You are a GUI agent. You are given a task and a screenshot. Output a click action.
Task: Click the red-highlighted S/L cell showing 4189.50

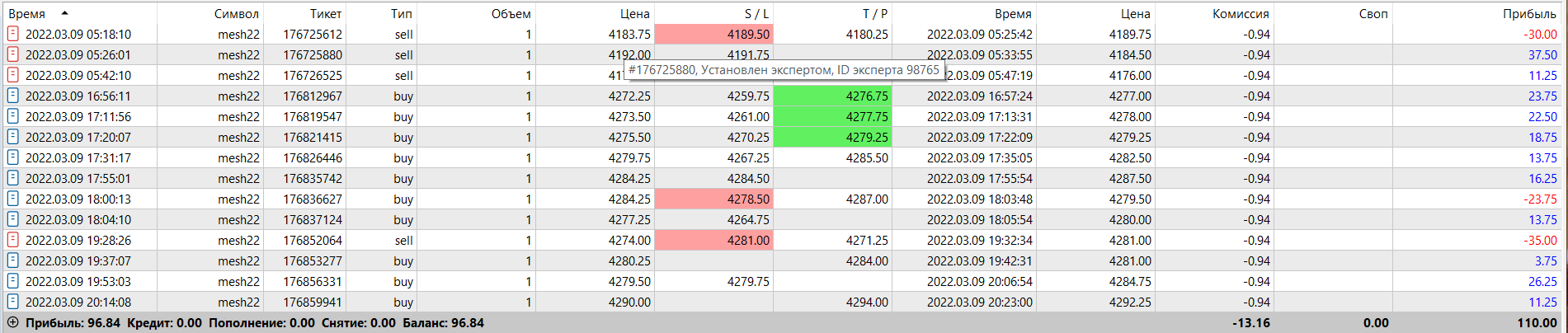[714, 34]
